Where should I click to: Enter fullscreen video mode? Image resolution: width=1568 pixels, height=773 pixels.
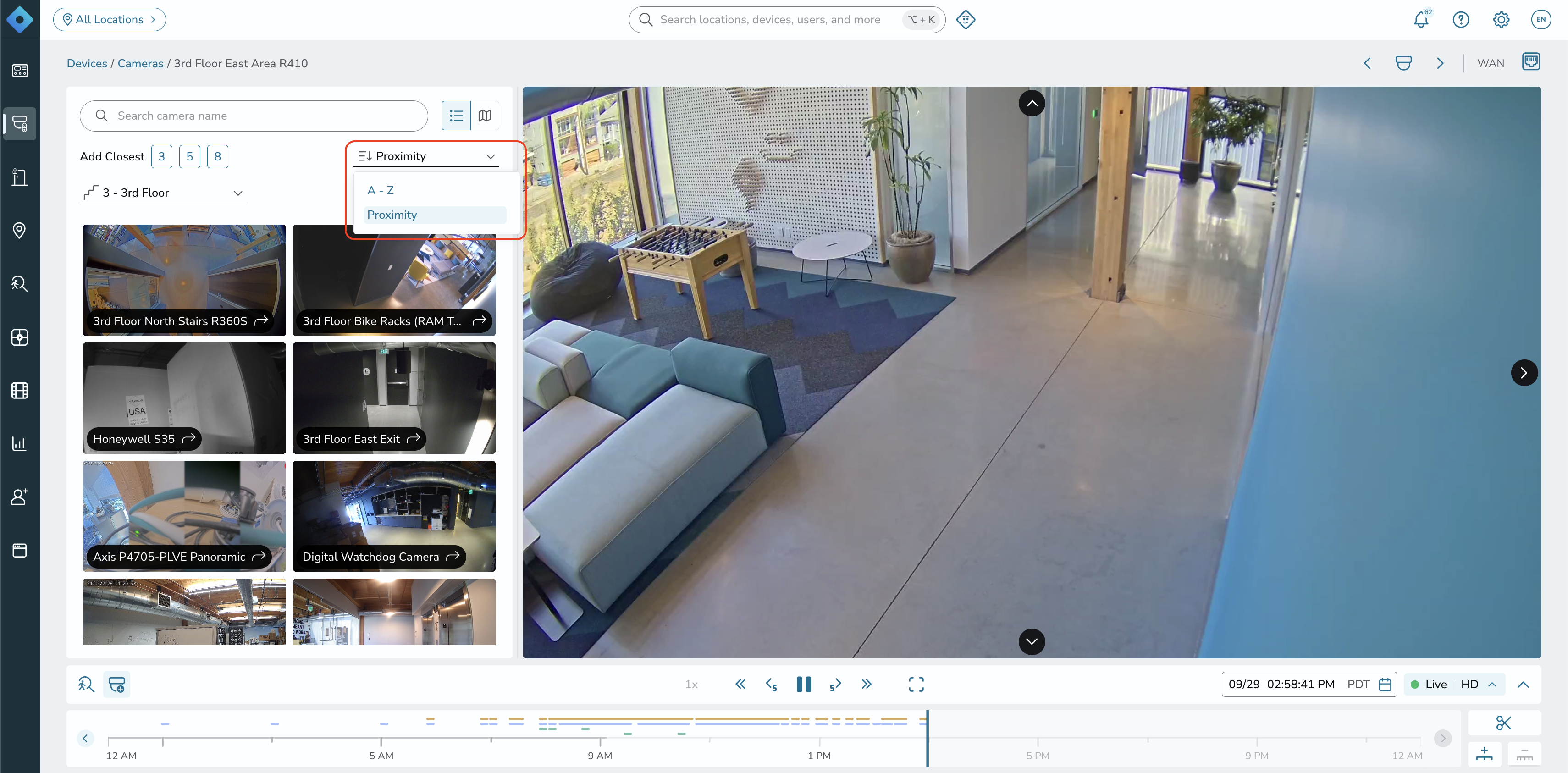pos(916,684)
